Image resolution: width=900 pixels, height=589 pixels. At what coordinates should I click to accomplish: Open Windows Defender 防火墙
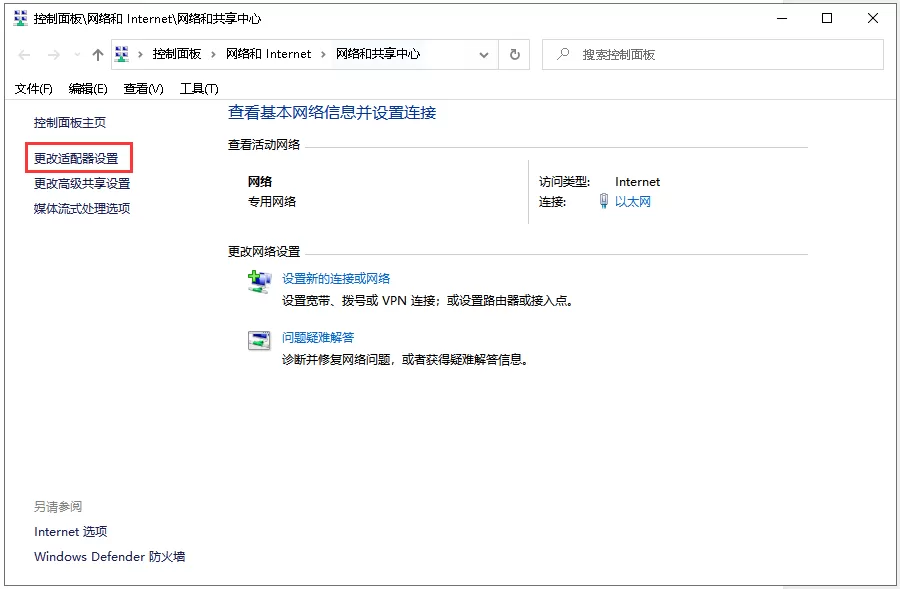click(108, 556)
